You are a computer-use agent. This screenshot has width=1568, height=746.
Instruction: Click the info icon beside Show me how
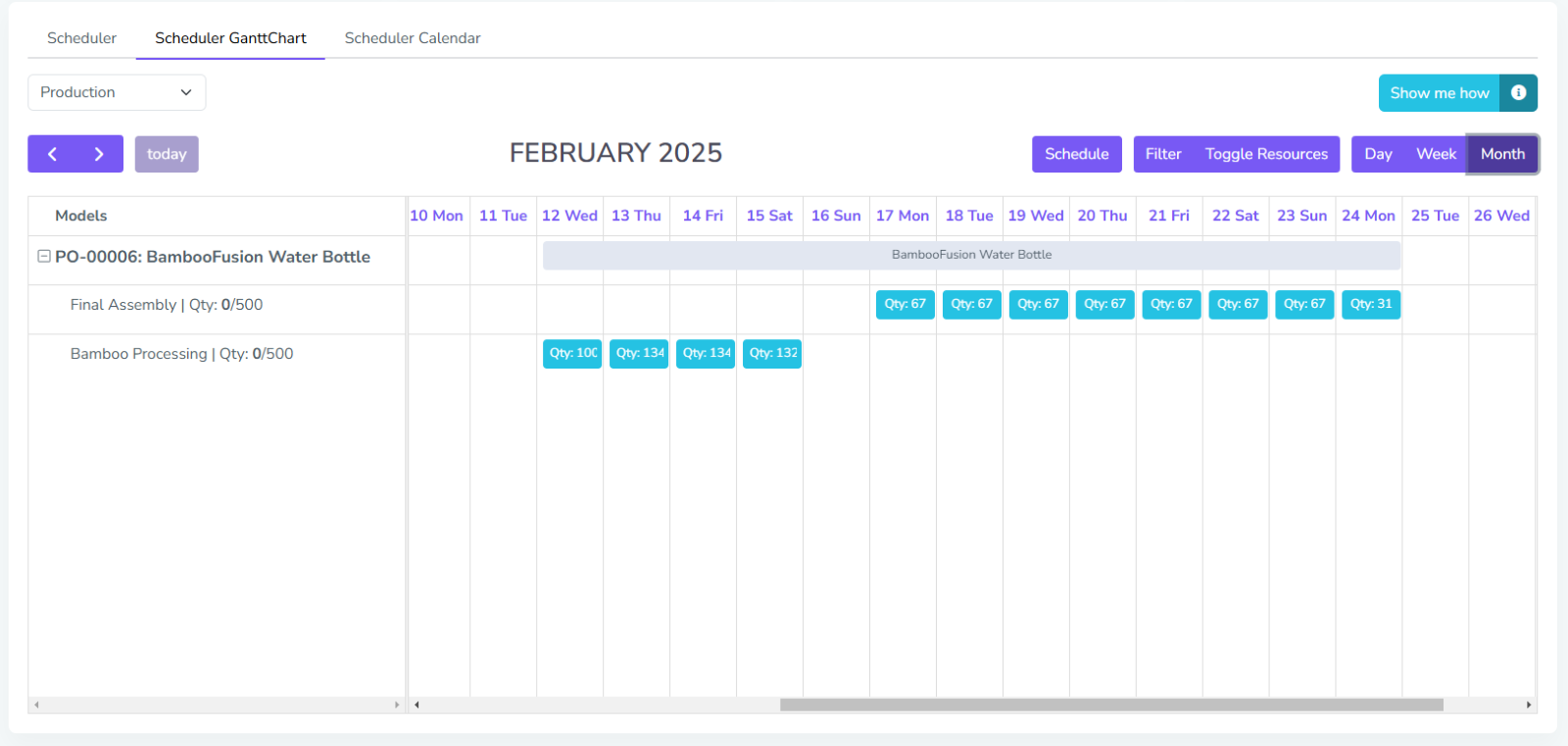1518,93
